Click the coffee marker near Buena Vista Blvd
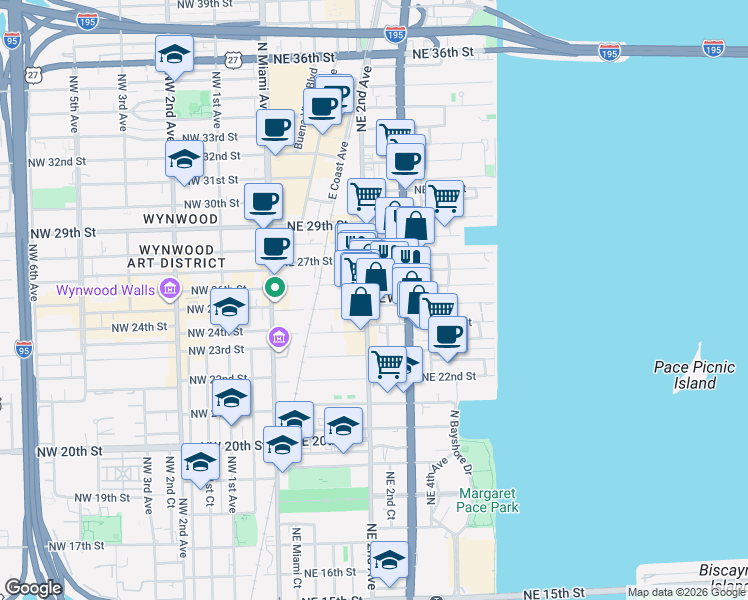Image resolution: width=748 pixels, height=600 pixels. (x=322, y=110)
